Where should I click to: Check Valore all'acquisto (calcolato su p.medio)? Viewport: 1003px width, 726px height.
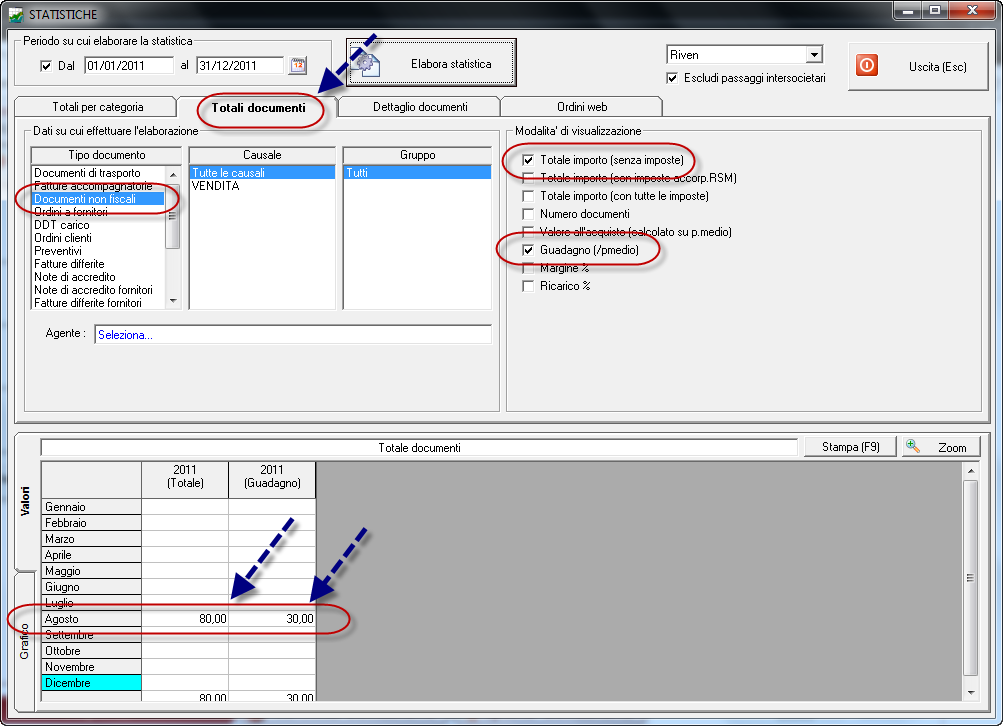(528, 232)
